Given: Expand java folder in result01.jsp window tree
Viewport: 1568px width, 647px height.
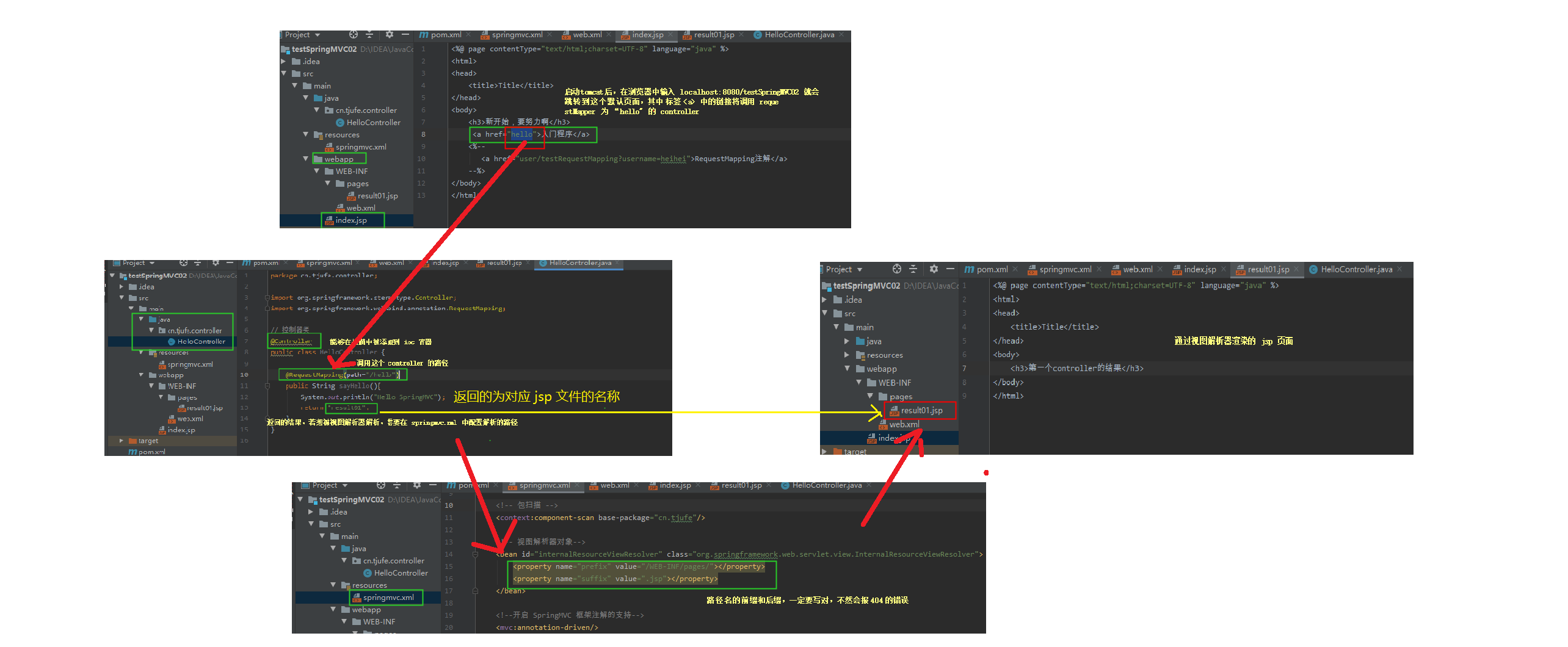Looking at the screenshot, I should 847,341.
